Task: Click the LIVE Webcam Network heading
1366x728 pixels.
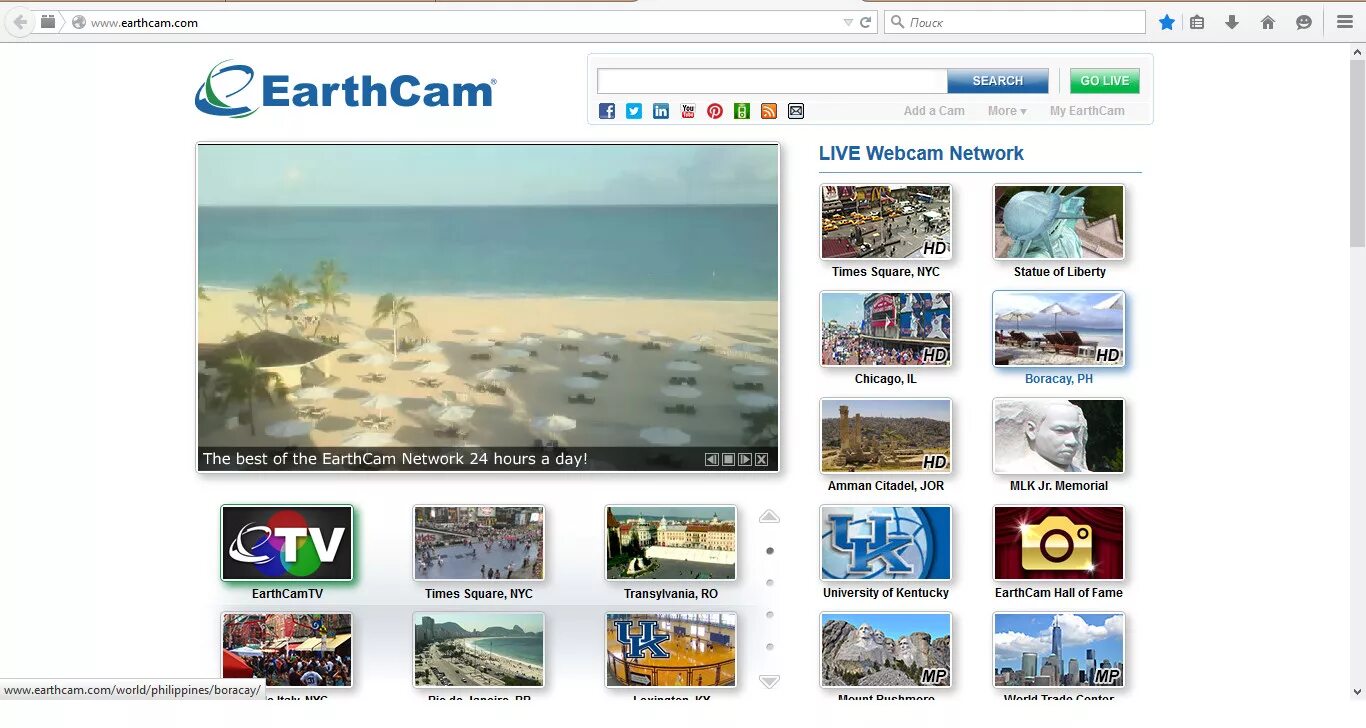Action: 921,153
